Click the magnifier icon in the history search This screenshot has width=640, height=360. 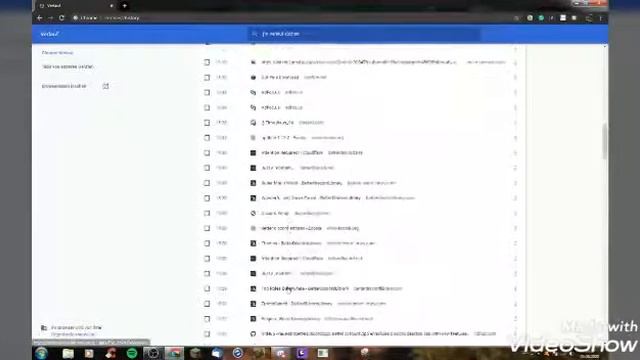(x=254, y=34)
